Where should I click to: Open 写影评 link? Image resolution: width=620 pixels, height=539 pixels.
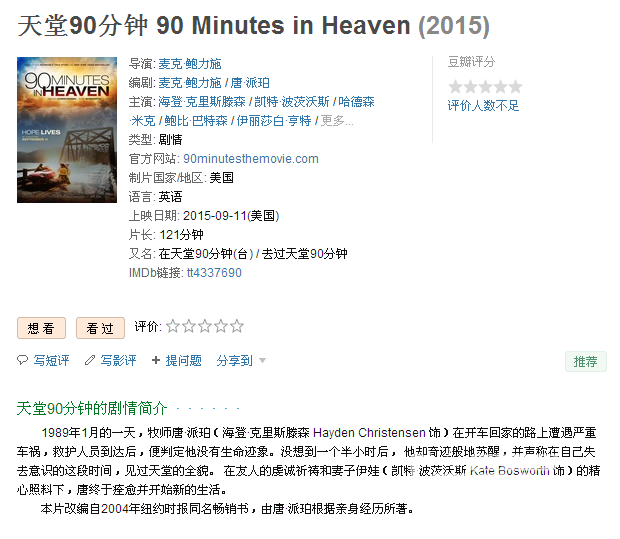coord(118,361)
